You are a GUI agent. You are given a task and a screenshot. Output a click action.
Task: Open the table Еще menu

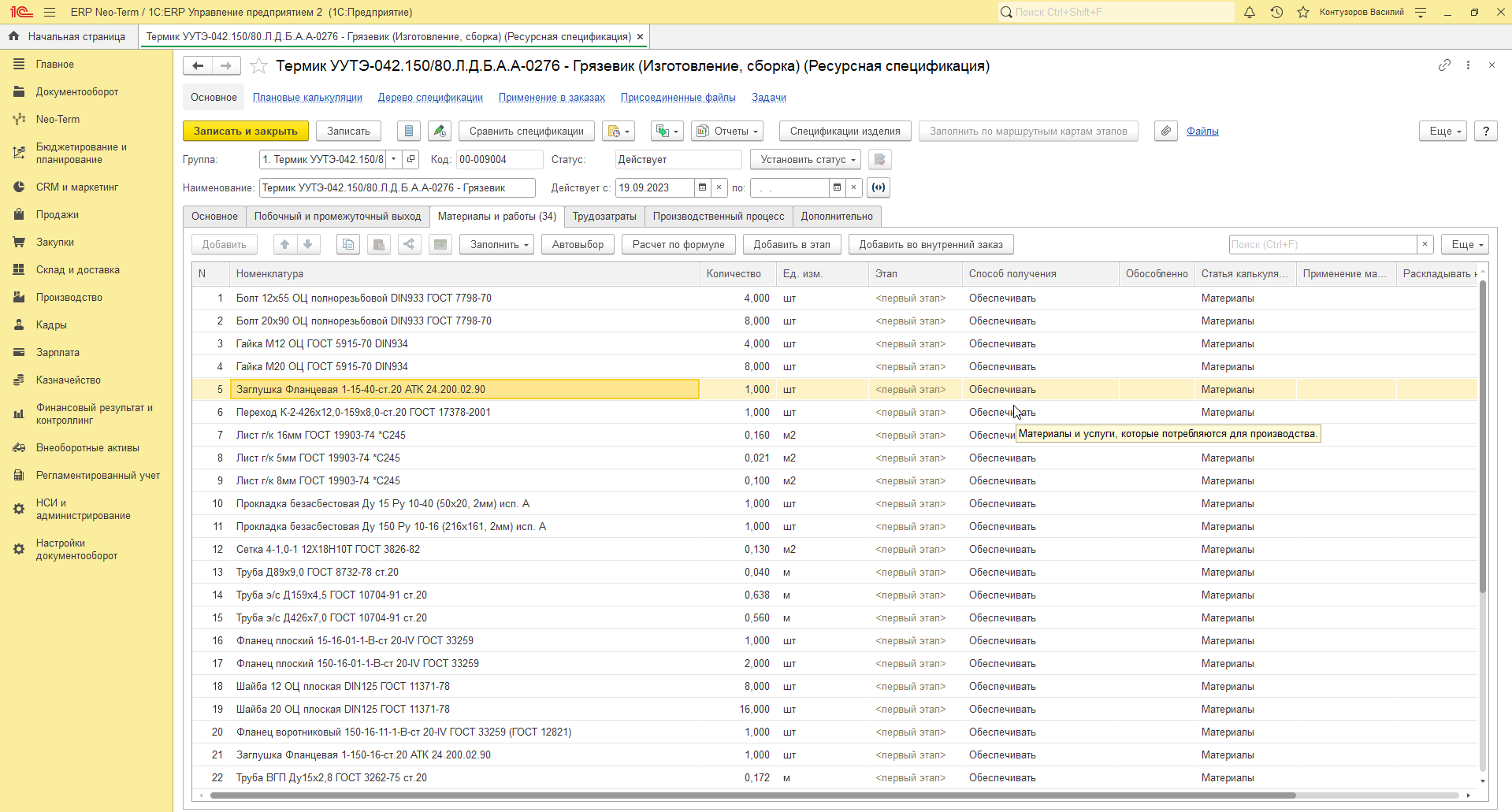coord(1465,245)
